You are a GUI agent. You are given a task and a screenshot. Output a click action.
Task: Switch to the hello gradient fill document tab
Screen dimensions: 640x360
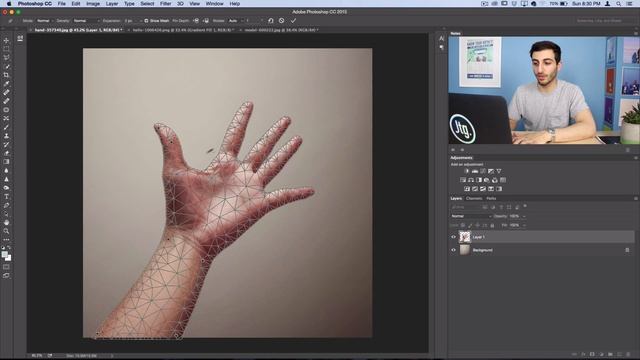[x=183, y=30]
